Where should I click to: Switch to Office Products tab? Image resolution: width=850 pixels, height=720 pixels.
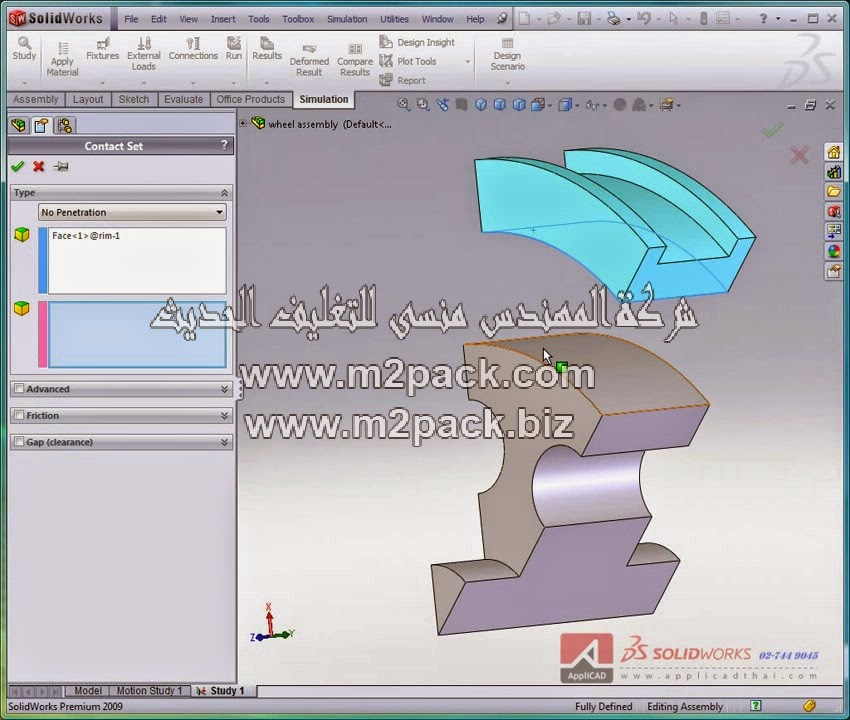click(x=250, y=99)
